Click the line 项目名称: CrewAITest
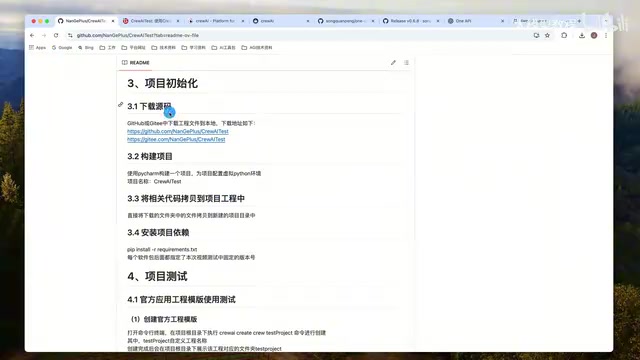This screenshot has height=360, width=640. [x=154, y=182]
